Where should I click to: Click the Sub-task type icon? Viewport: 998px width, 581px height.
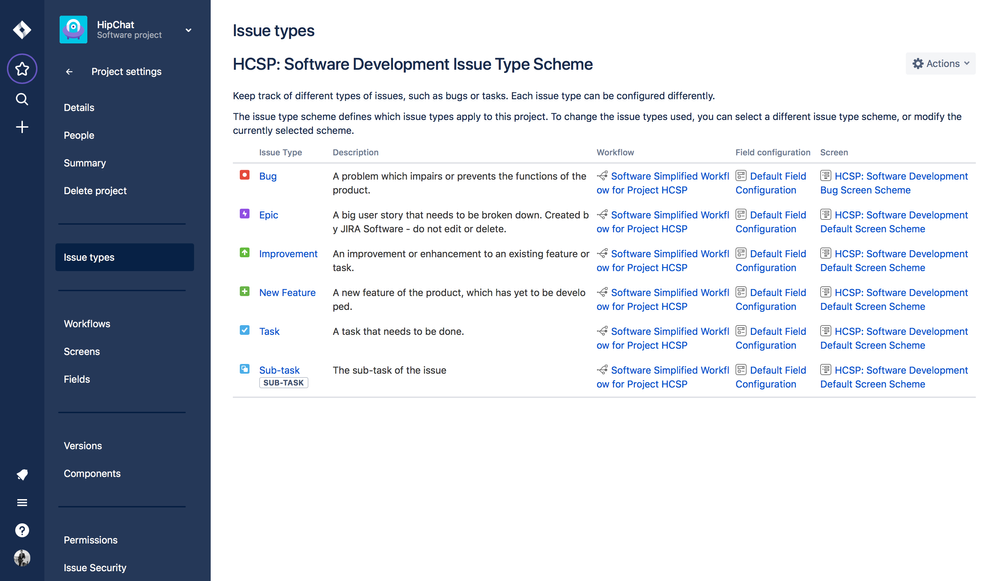tap(244, 369)
